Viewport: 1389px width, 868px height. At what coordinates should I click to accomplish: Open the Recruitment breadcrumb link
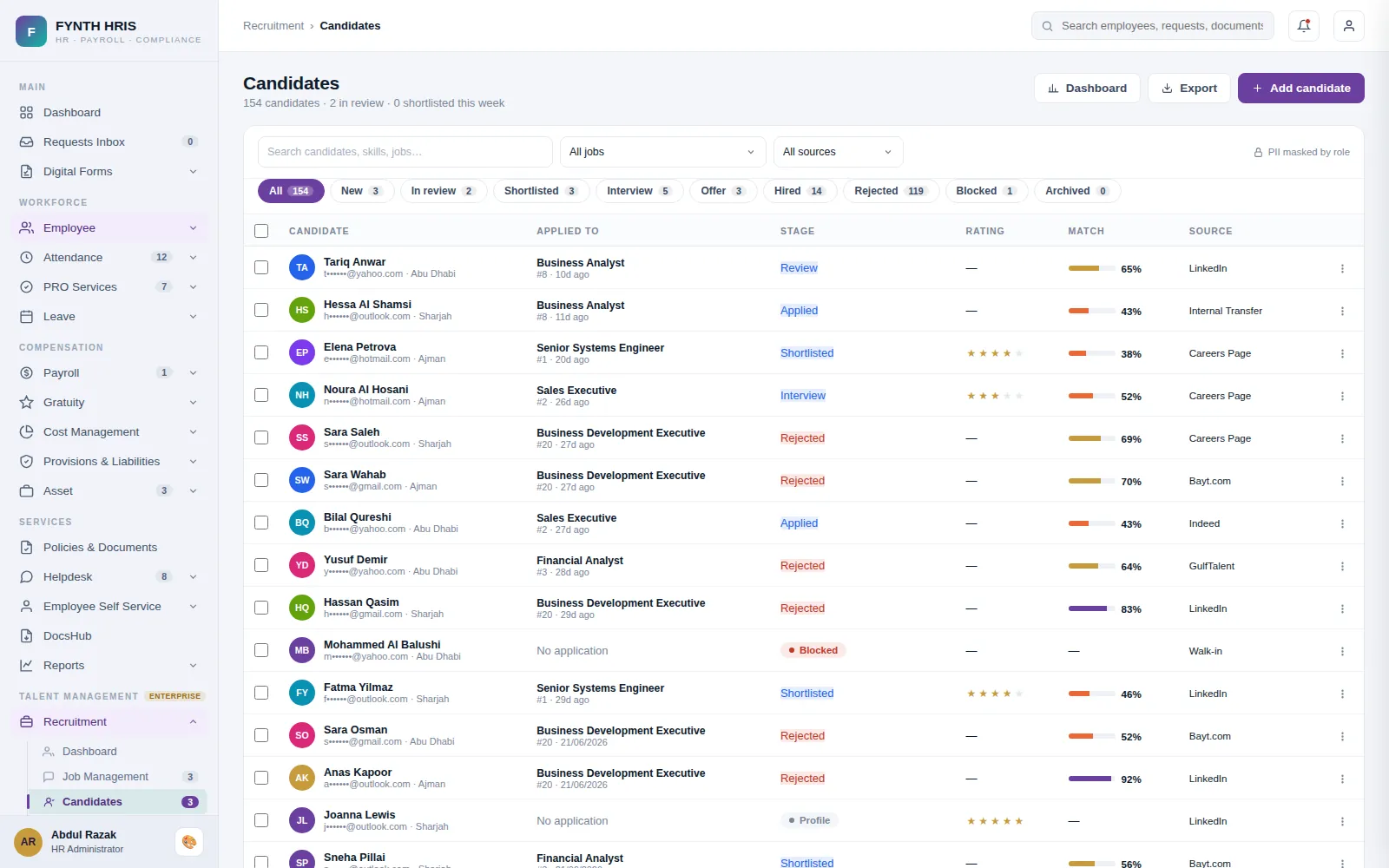[x=273, y=26]
